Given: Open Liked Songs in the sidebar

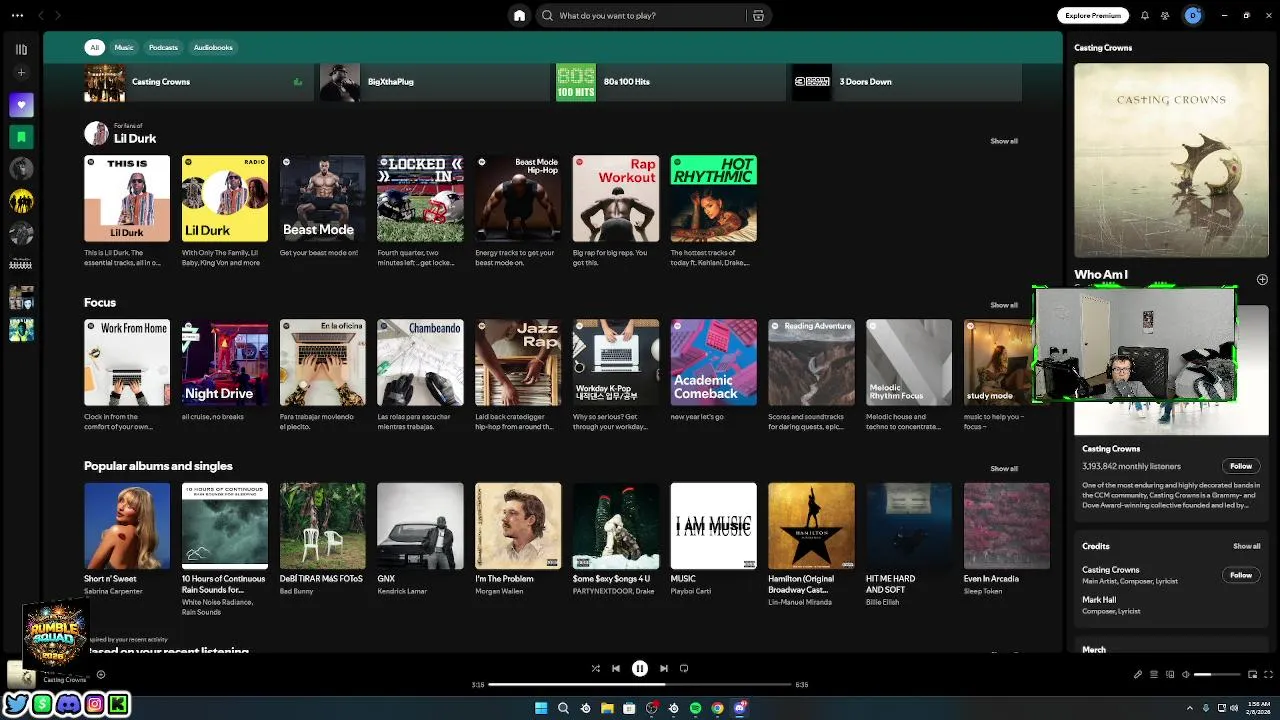Looking at the screenshot, I should [21, 104].
